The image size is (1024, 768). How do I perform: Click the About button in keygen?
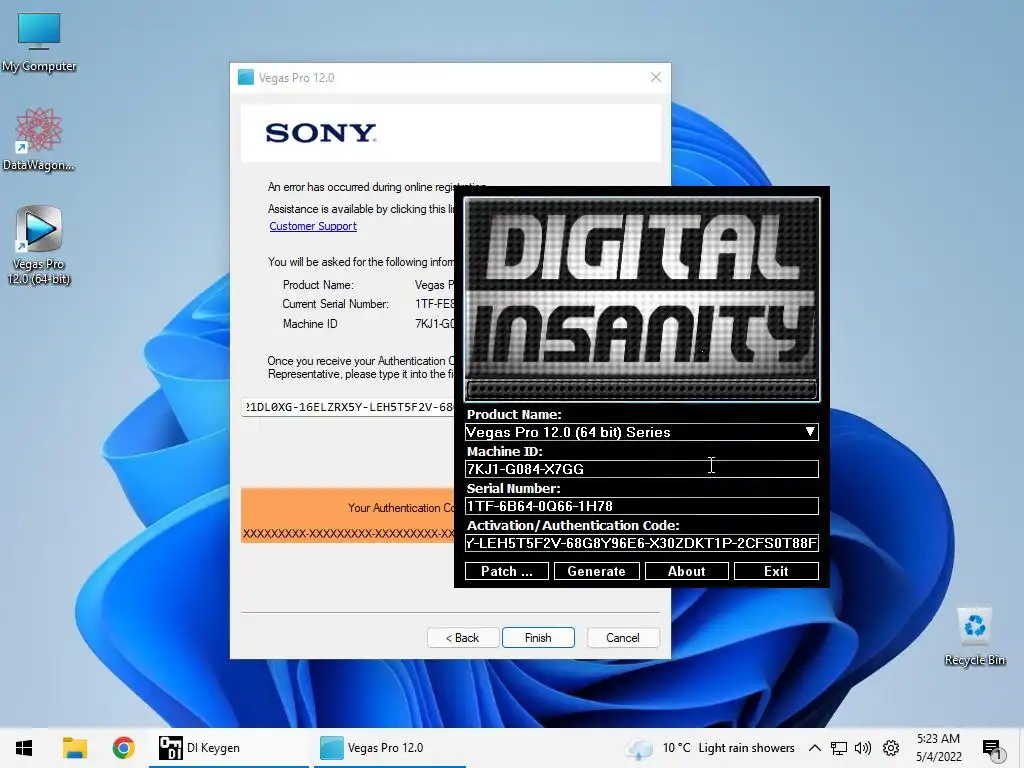[x=686, y=571]
